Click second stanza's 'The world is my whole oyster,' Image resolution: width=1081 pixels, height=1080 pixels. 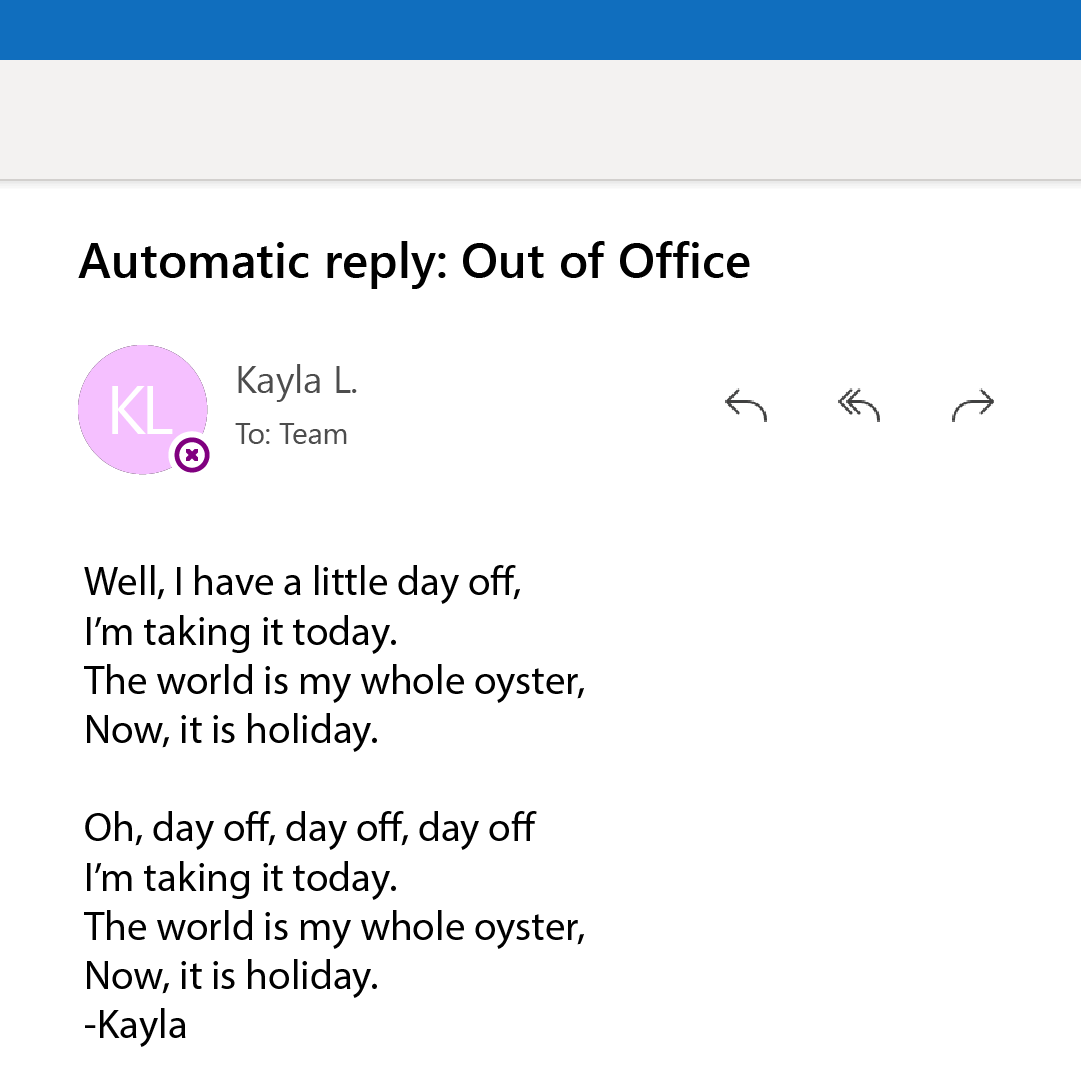pyautogui.click(x=335, y=927)
